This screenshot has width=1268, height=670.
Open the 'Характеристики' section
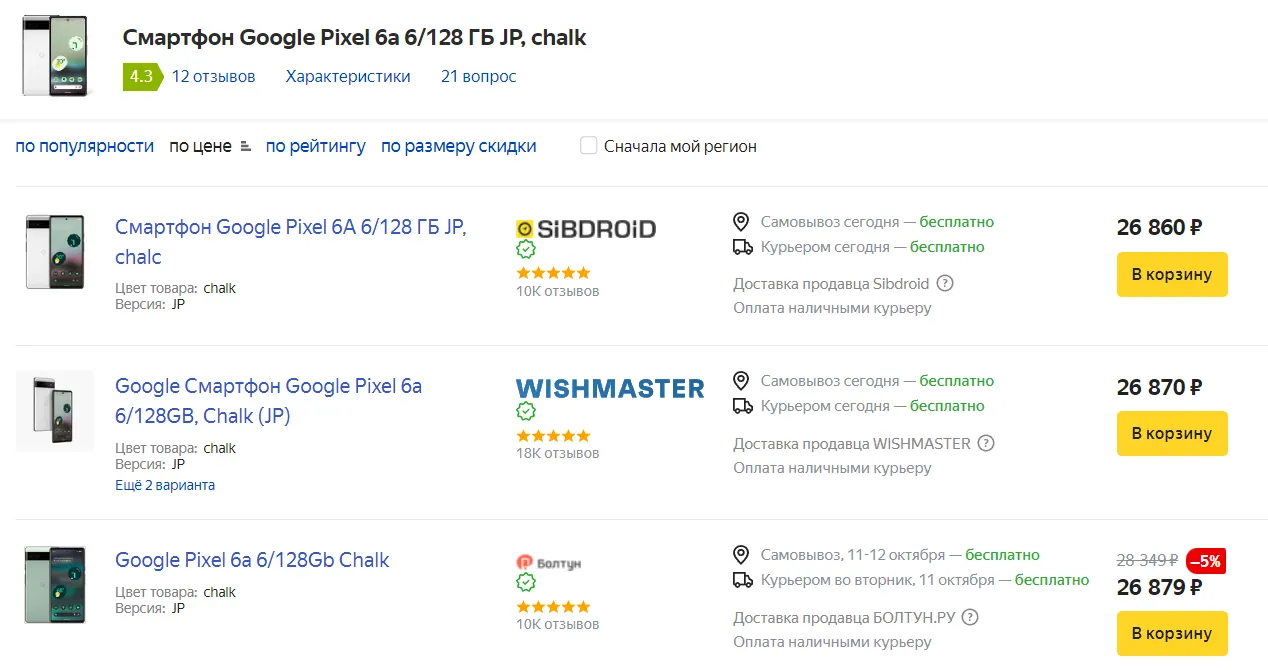(348, 76)
